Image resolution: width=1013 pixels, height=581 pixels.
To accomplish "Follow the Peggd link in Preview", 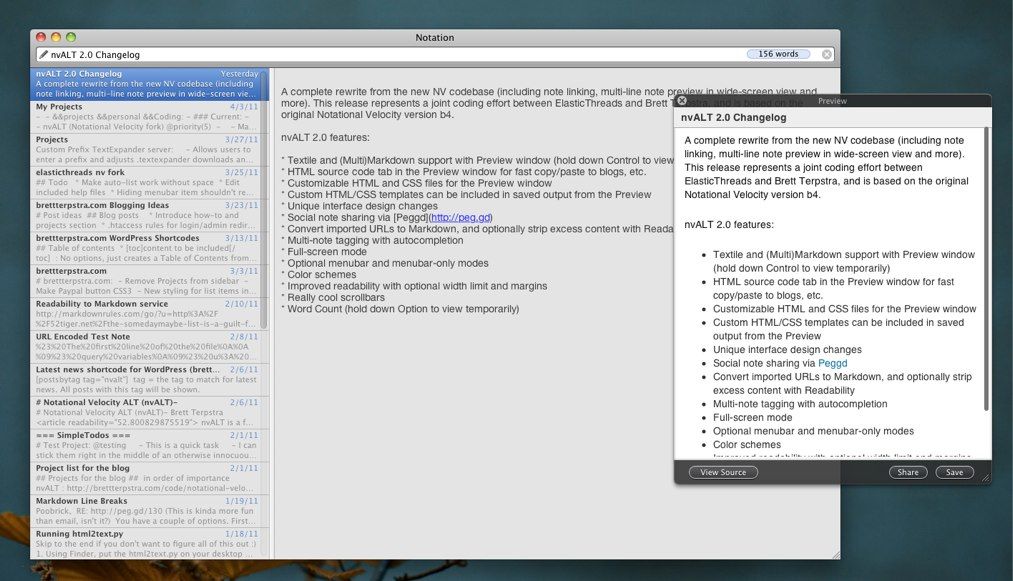I will pos(832,363).
